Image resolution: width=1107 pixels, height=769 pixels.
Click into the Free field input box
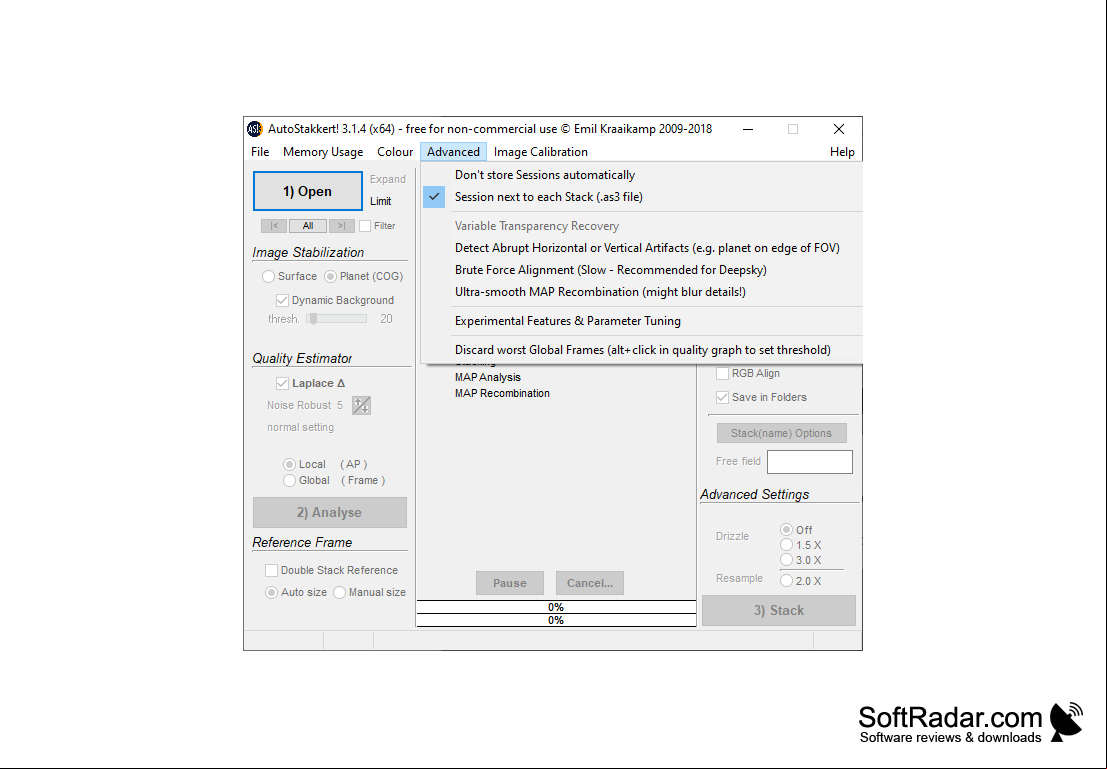coord(810,462)
